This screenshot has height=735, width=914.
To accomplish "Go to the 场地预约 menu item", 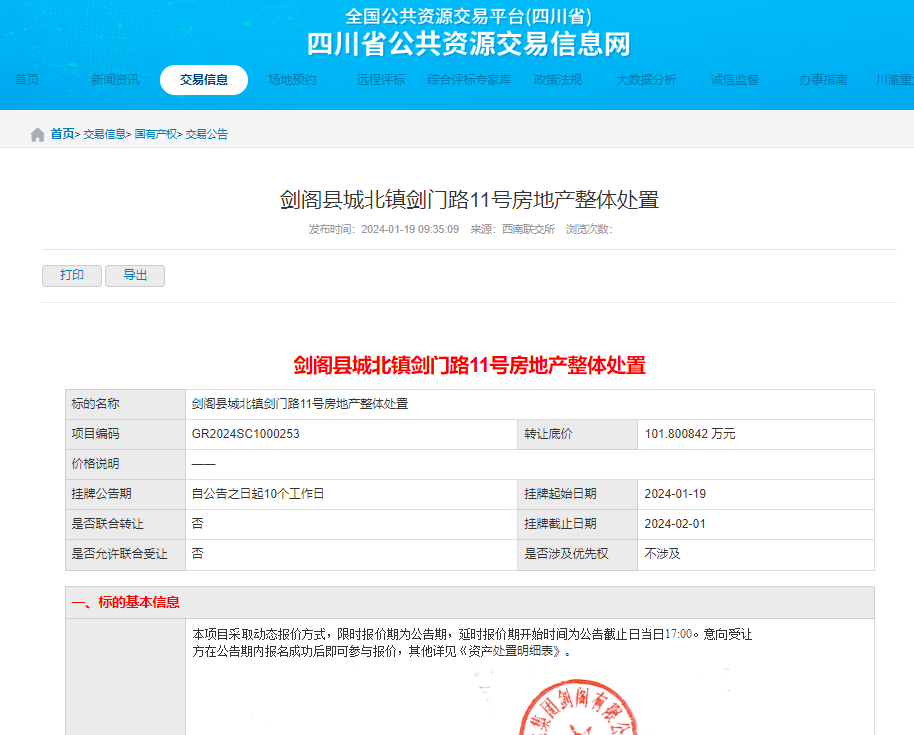I will click(292, 80).
